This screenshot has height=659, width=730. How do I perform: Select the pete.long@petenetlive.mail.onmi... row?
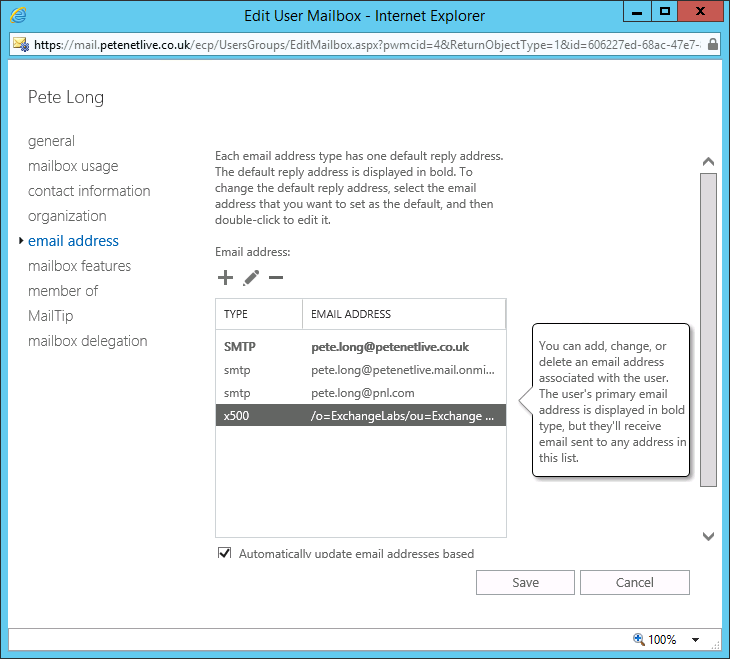(x=361, y=370)
